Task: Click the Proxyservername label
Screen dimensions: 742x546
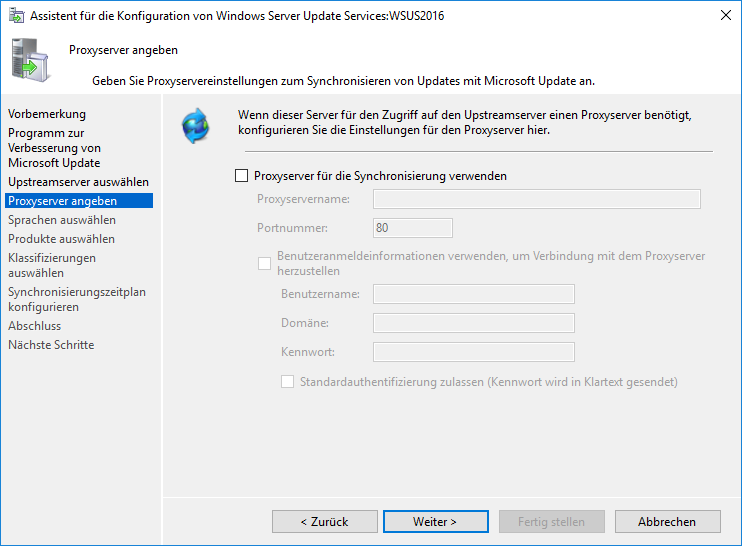Action: pyautogui.click(x=303, y=199)
